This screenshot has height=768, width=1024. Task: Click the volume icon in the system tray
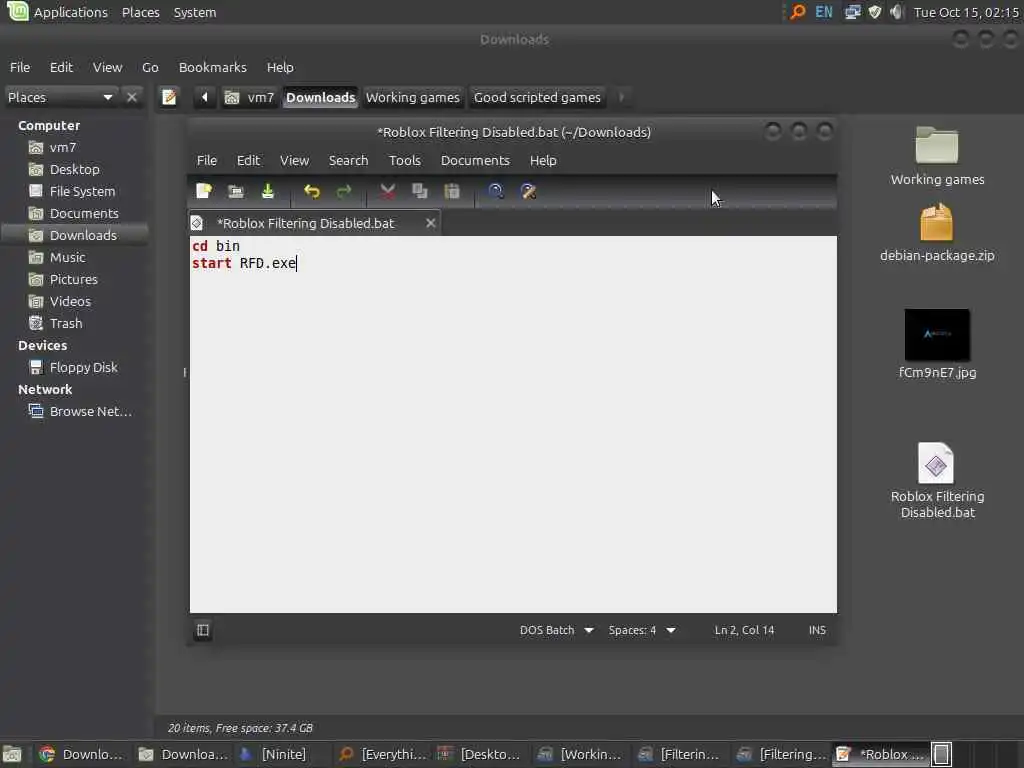click(x=897, y=12)
